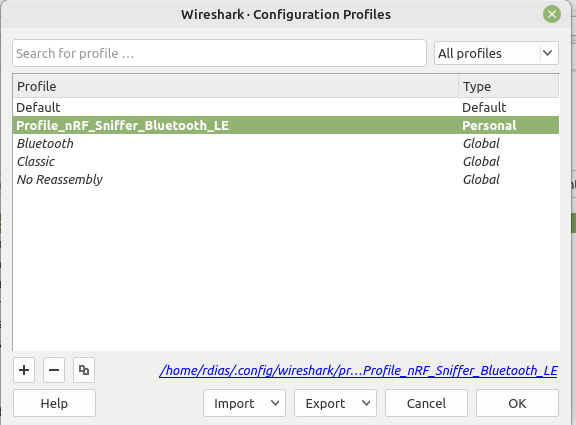
Task: Expand the Import dropdown button
Action: tap(244, 403)
